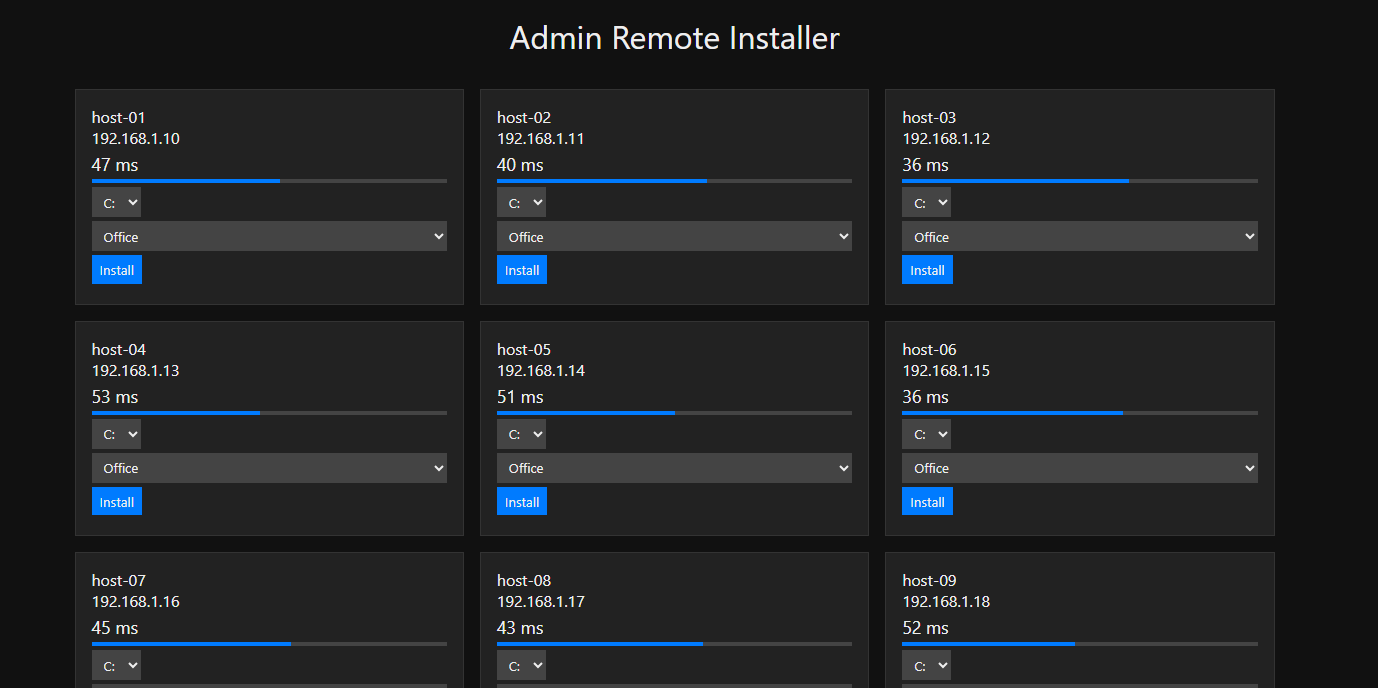Click Install button for host-04
The width and height of the screenshot is (1378, 688).
pyautogui.click(x=116, y=502)
